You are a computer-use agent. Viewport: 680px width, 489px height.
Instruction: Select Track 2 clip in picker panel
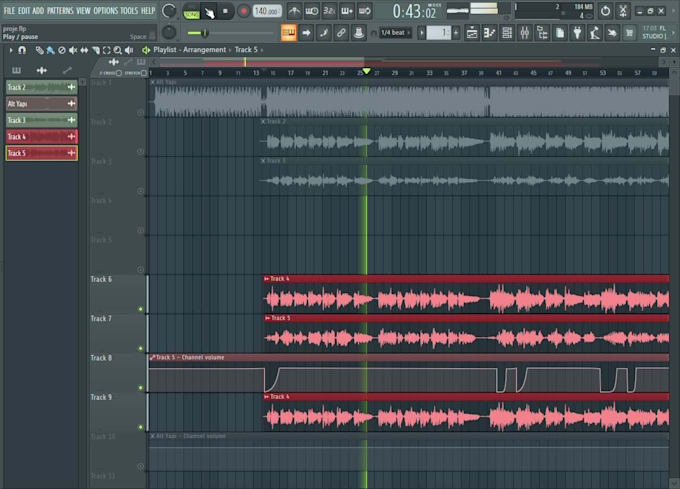[x=42, y=87]
